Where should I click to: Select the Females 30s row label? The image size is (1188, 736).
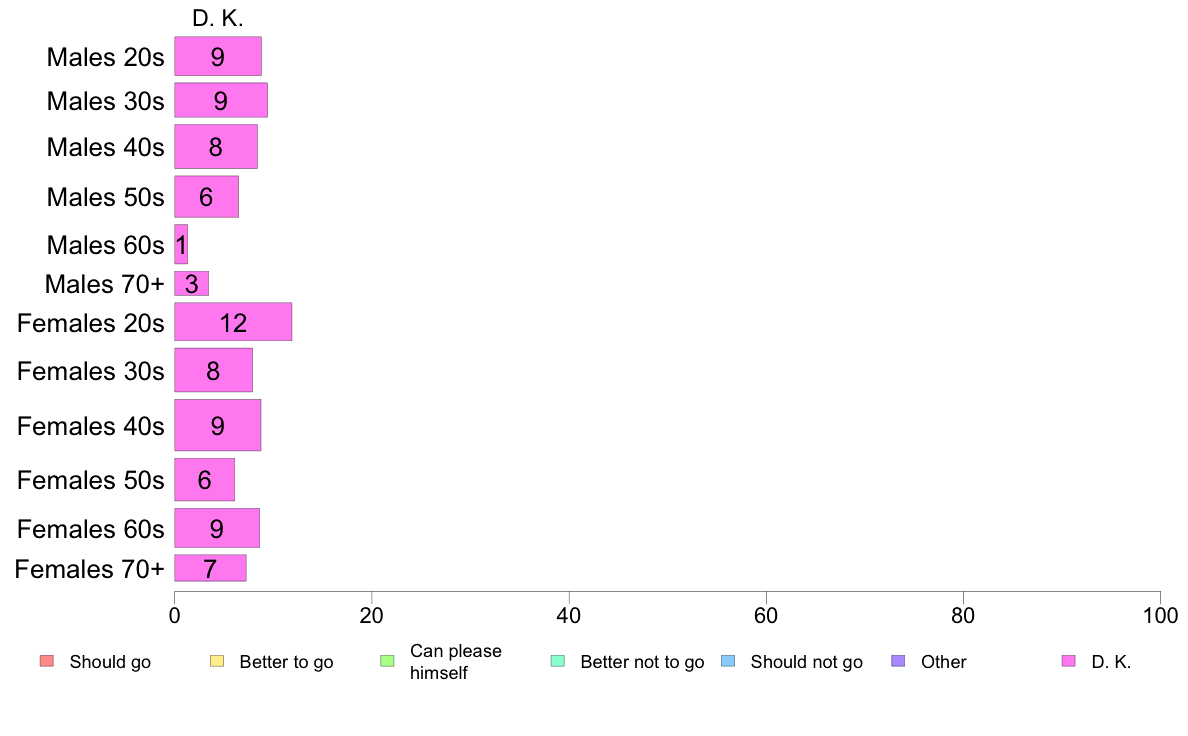point(91,371)
